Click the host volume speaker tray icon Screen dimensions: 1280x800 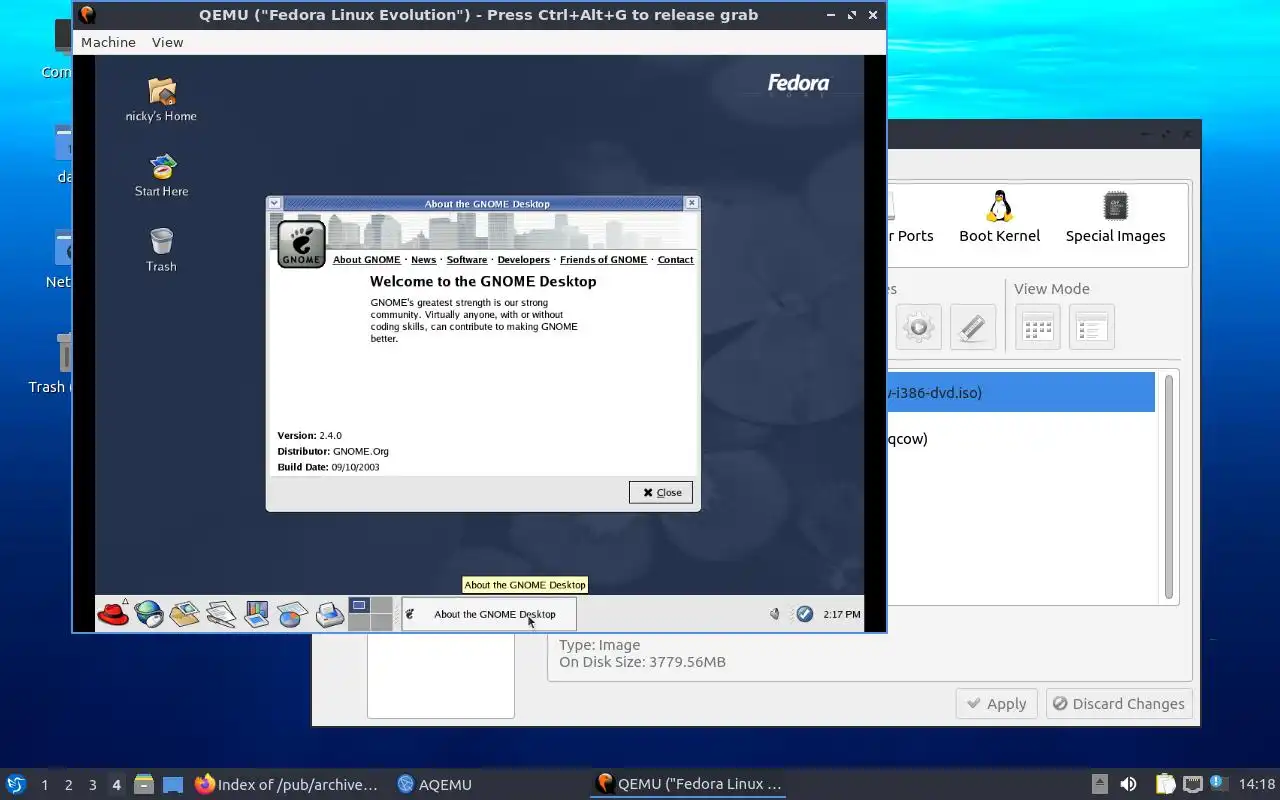pyautogui.click(x=1128, y=785)
